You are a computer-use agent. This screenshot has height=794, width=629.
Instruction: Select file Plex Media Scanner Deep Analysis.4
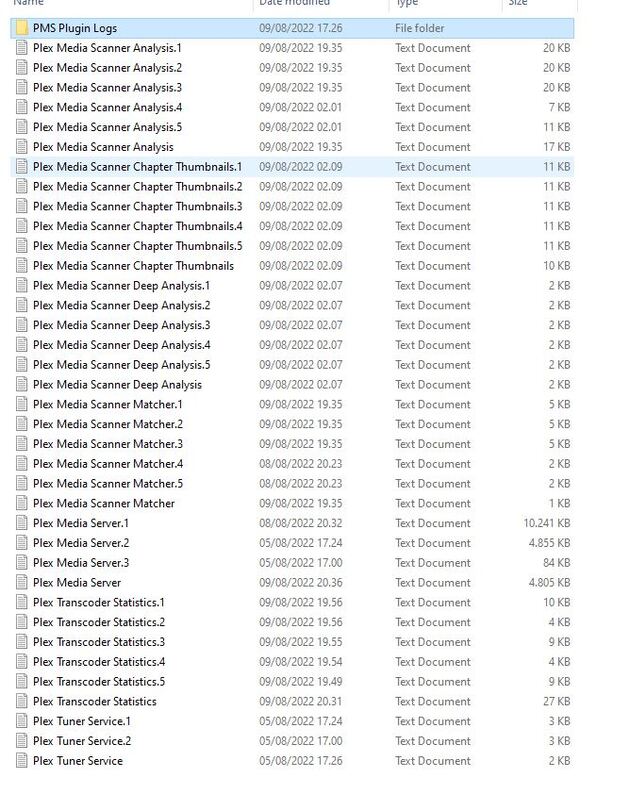(122, 345)
